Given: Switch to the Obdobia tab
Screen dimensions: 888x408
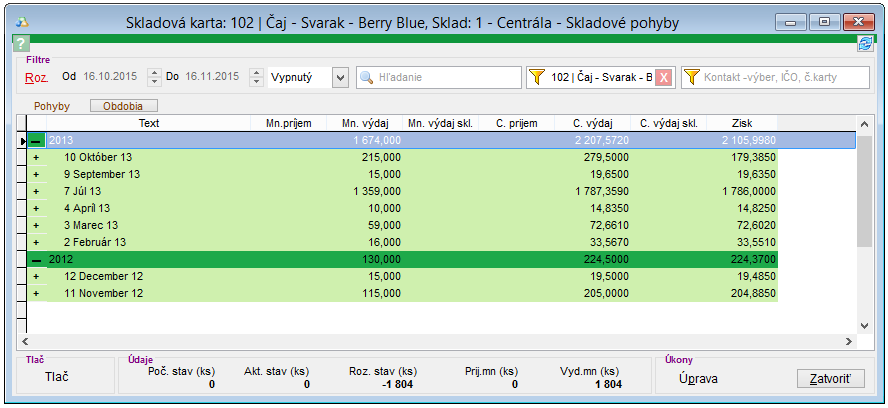Looking at the screenshot, I should 123,105.
